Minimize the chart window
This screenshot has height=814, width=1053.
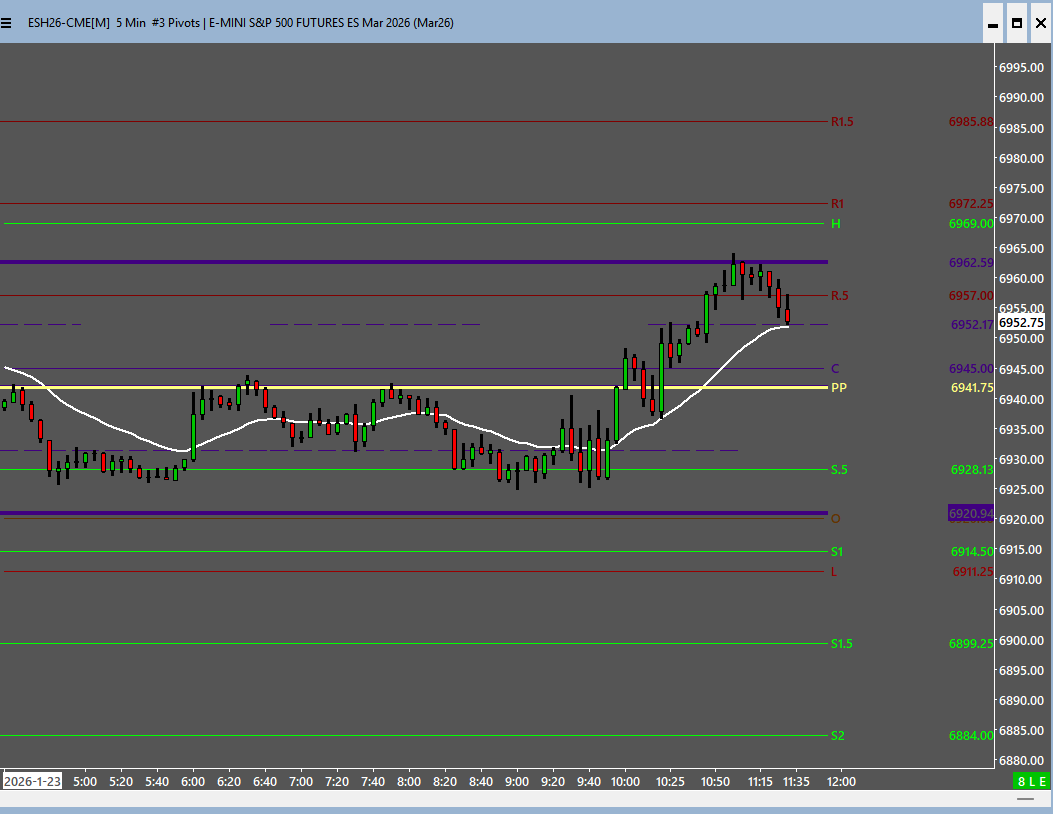992,22
